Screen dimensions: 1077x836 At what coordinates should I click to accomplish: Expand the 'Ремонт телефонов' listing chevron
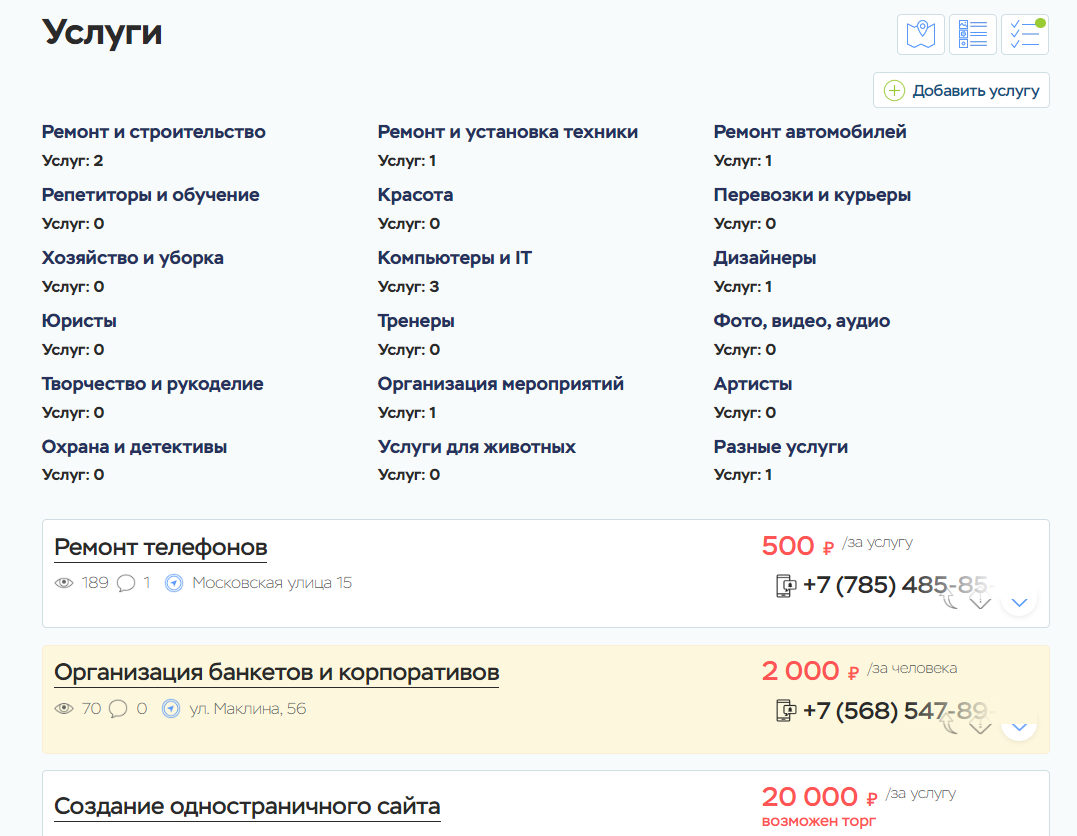[1019, 601]
